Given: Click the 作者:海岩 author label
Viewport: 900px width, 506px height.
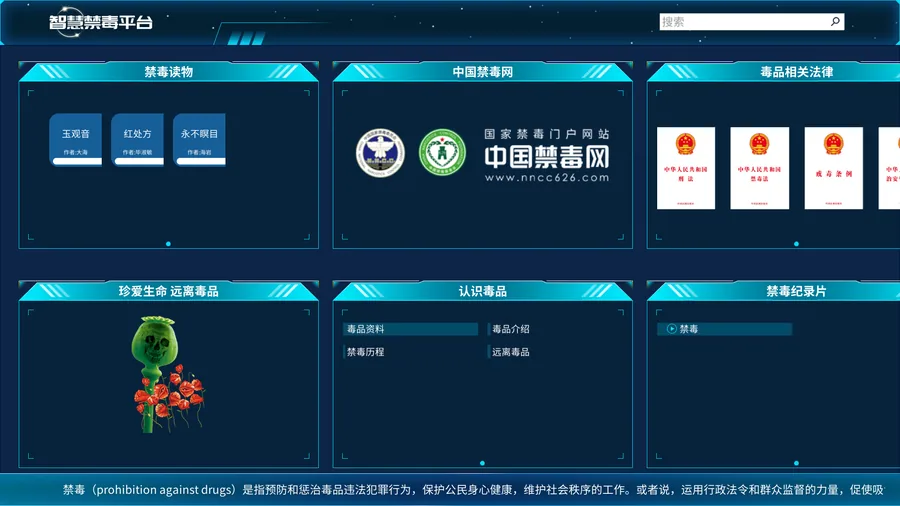Looking at the screenshot, I should [x=199, y=153].
